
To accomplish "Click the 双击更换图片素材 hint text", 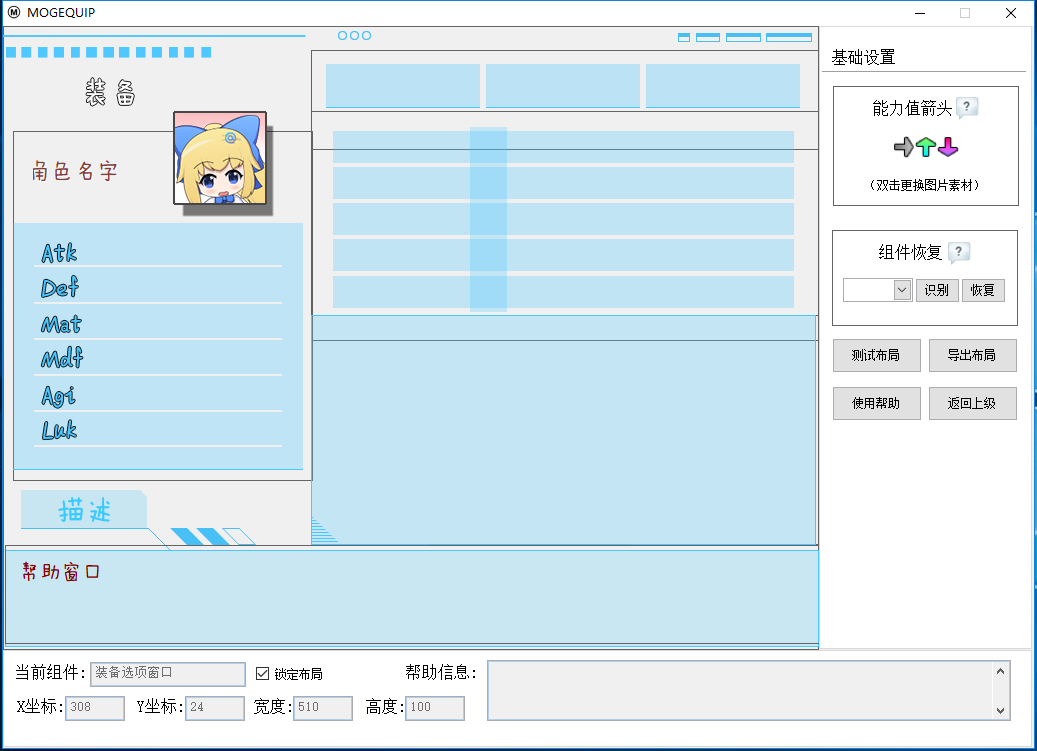I will 925,185.
